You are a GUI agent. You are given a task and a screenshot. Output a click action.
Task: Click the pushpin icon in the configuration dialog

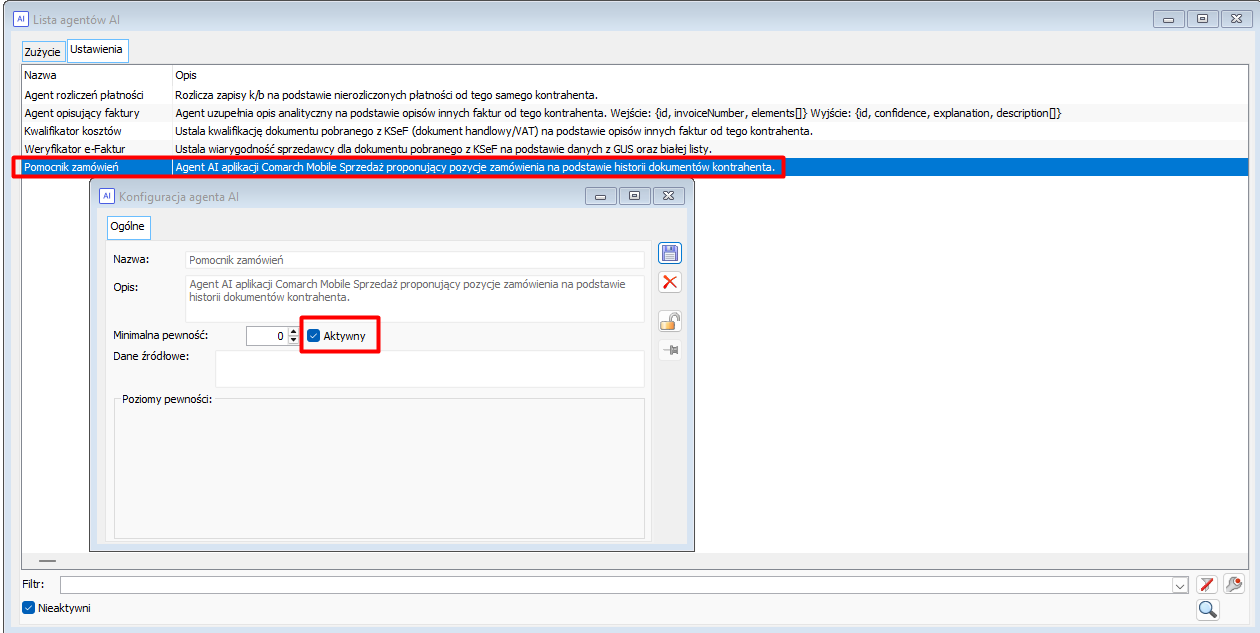pos(670,349)
